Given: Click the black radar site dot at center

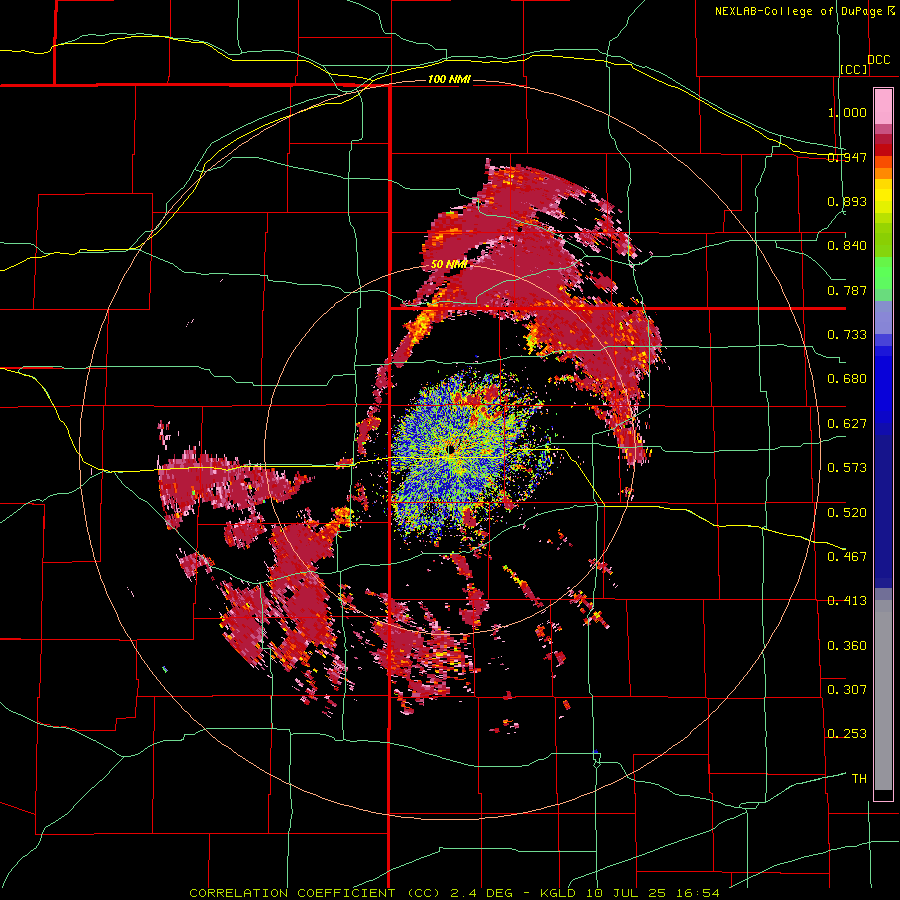Looking at the screenshot, I should (450, 449).
